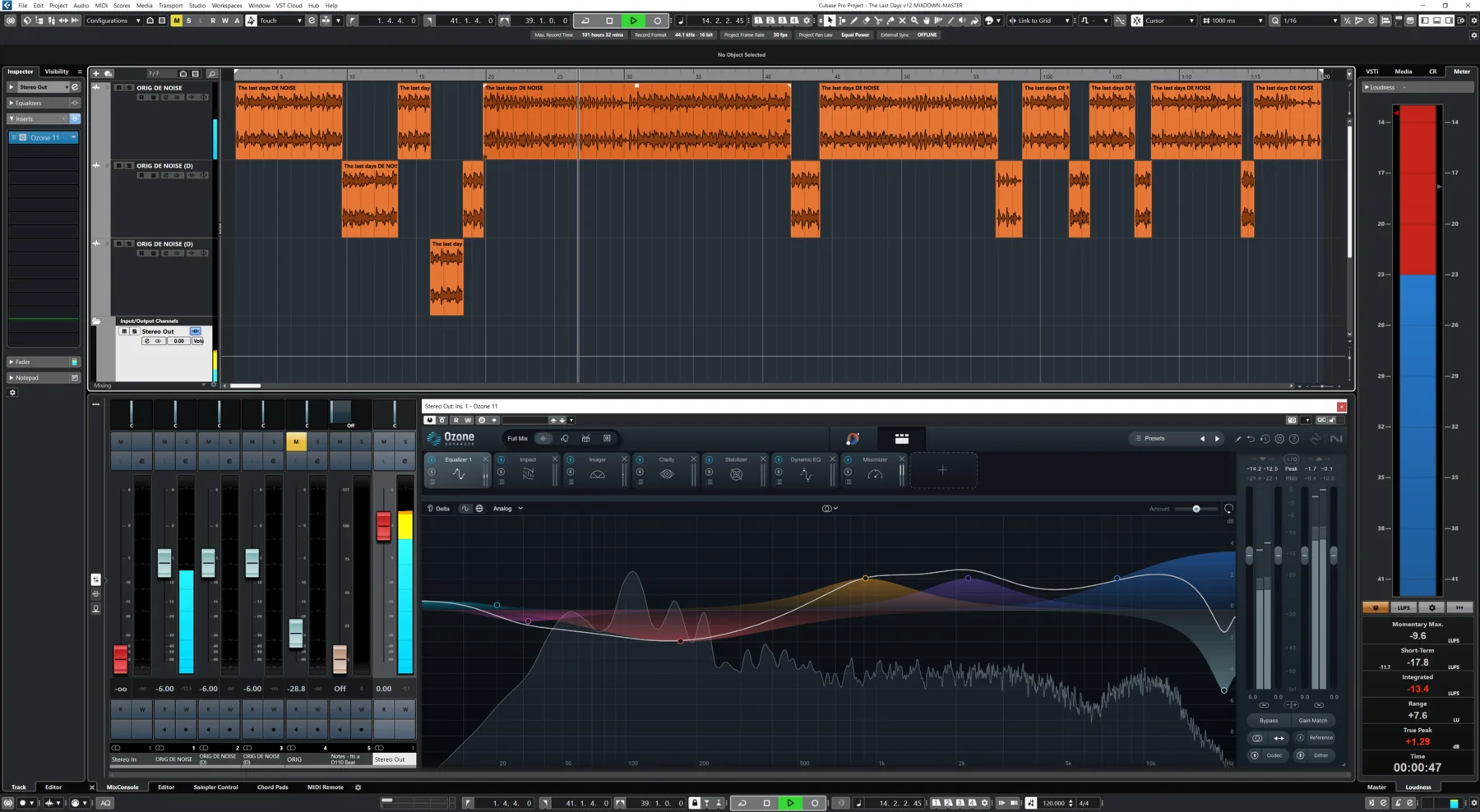Open the Transport menu
The height and width of the screenshot is (812, 1480).
pos(170,5)
